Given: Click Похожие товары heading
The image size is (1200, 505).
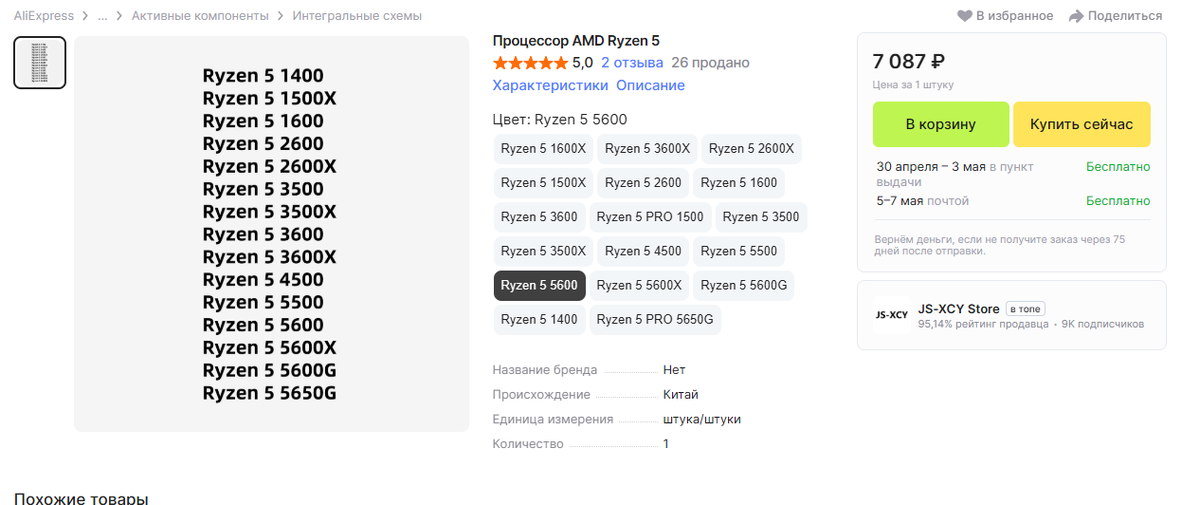Looking at the screenshot, I should point(81,498).
